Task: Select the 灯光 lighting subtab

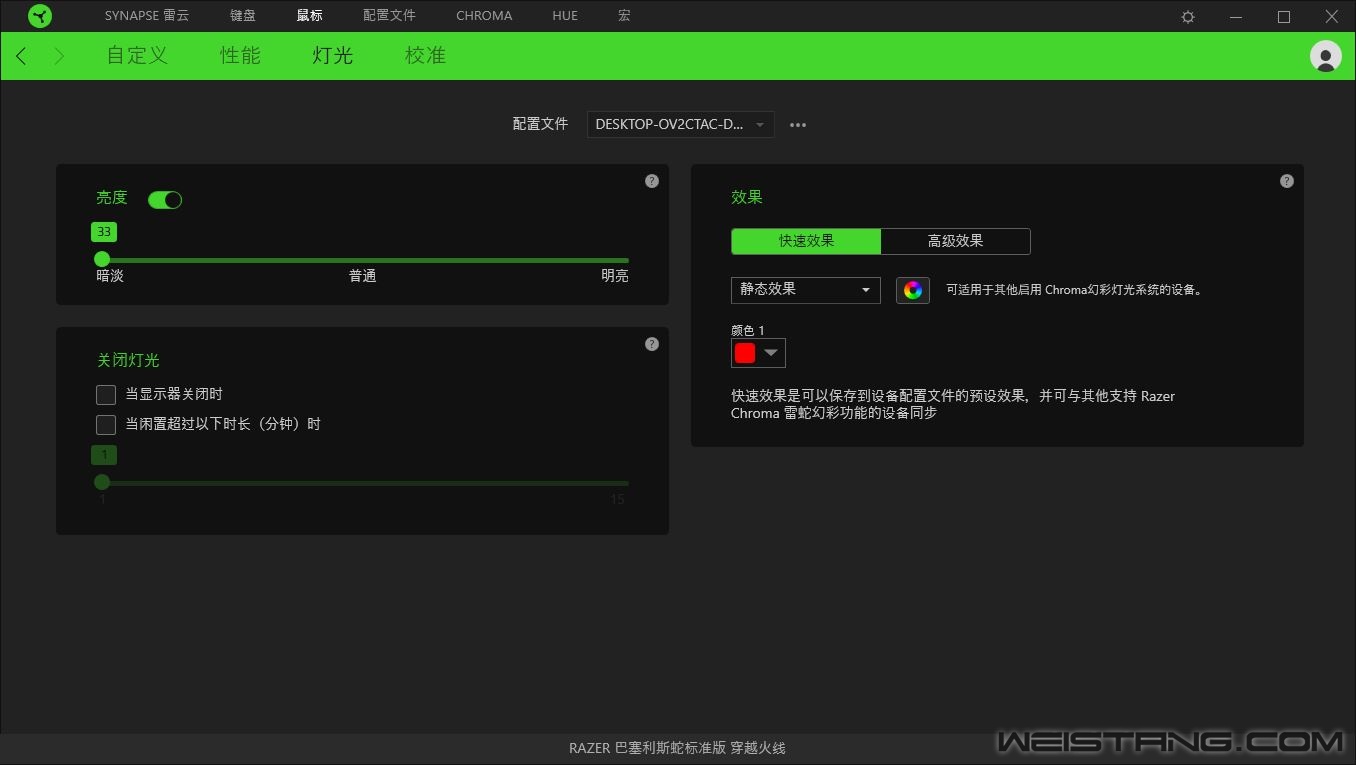Action: (x=333, y=56)
